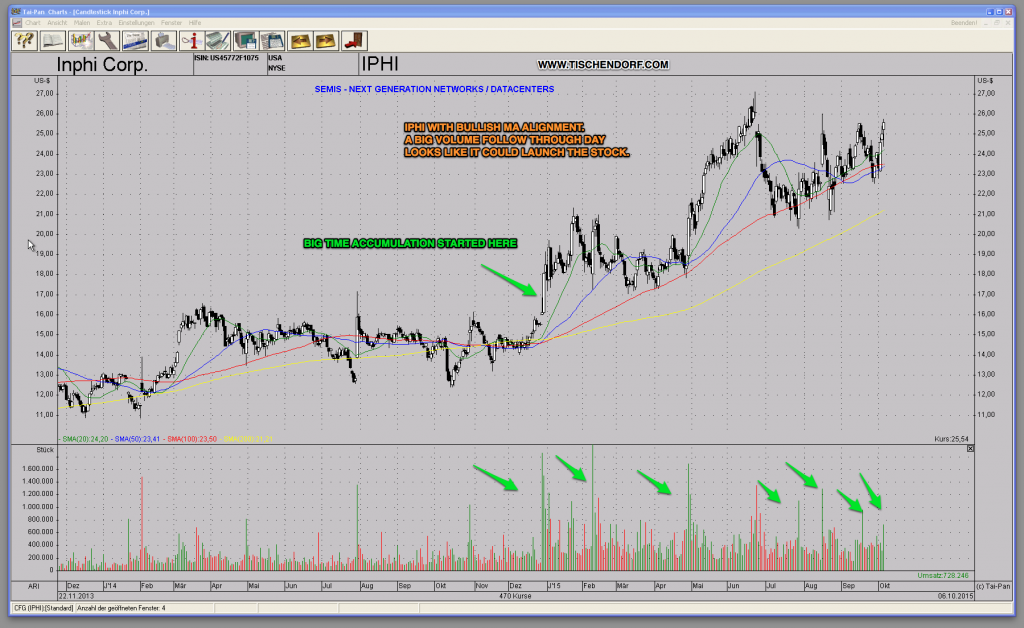
Task: Click the red exit door icon
Action: click(x=354, y=40)
